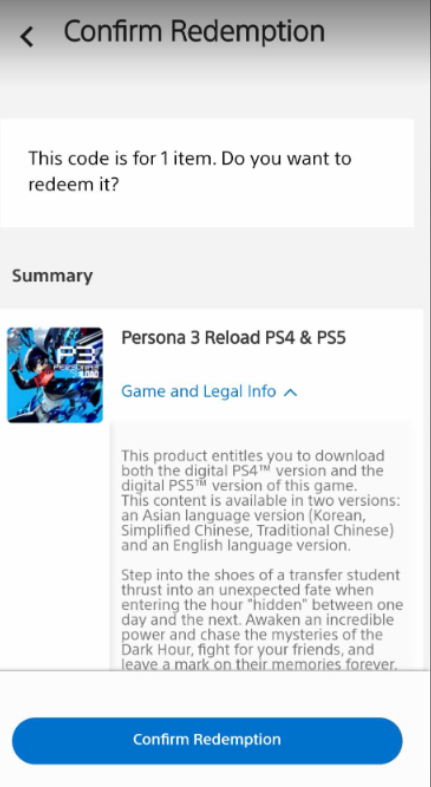431x787 pixels.
Task: Go back using the left arrow icon
Action: click(x=27, y=37)
